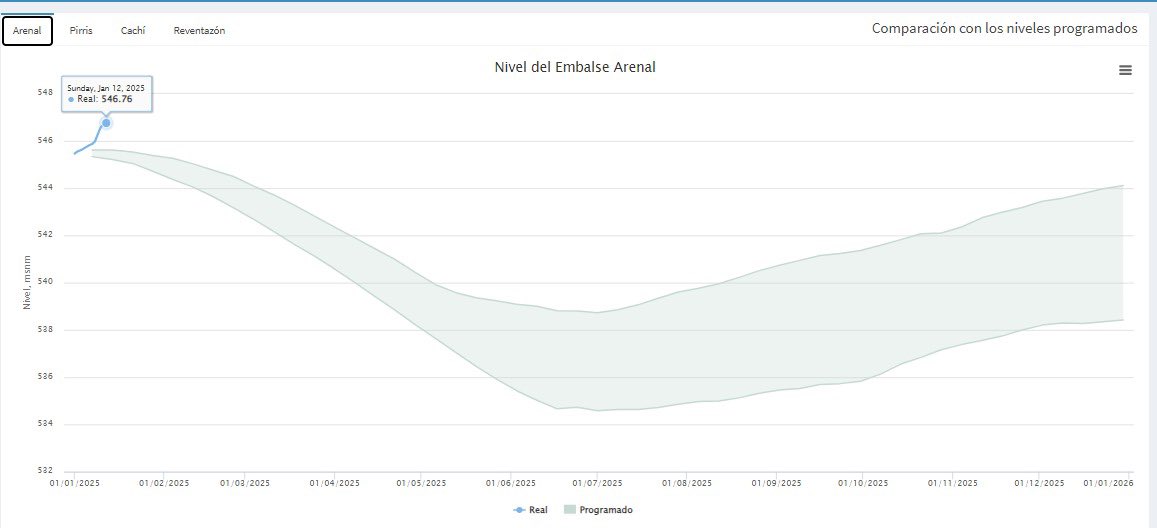Image resolution: width=1157 pixels, height=528 pixels.
Task: Click the 01/05/2025 x-axis label
Action: 421,483
